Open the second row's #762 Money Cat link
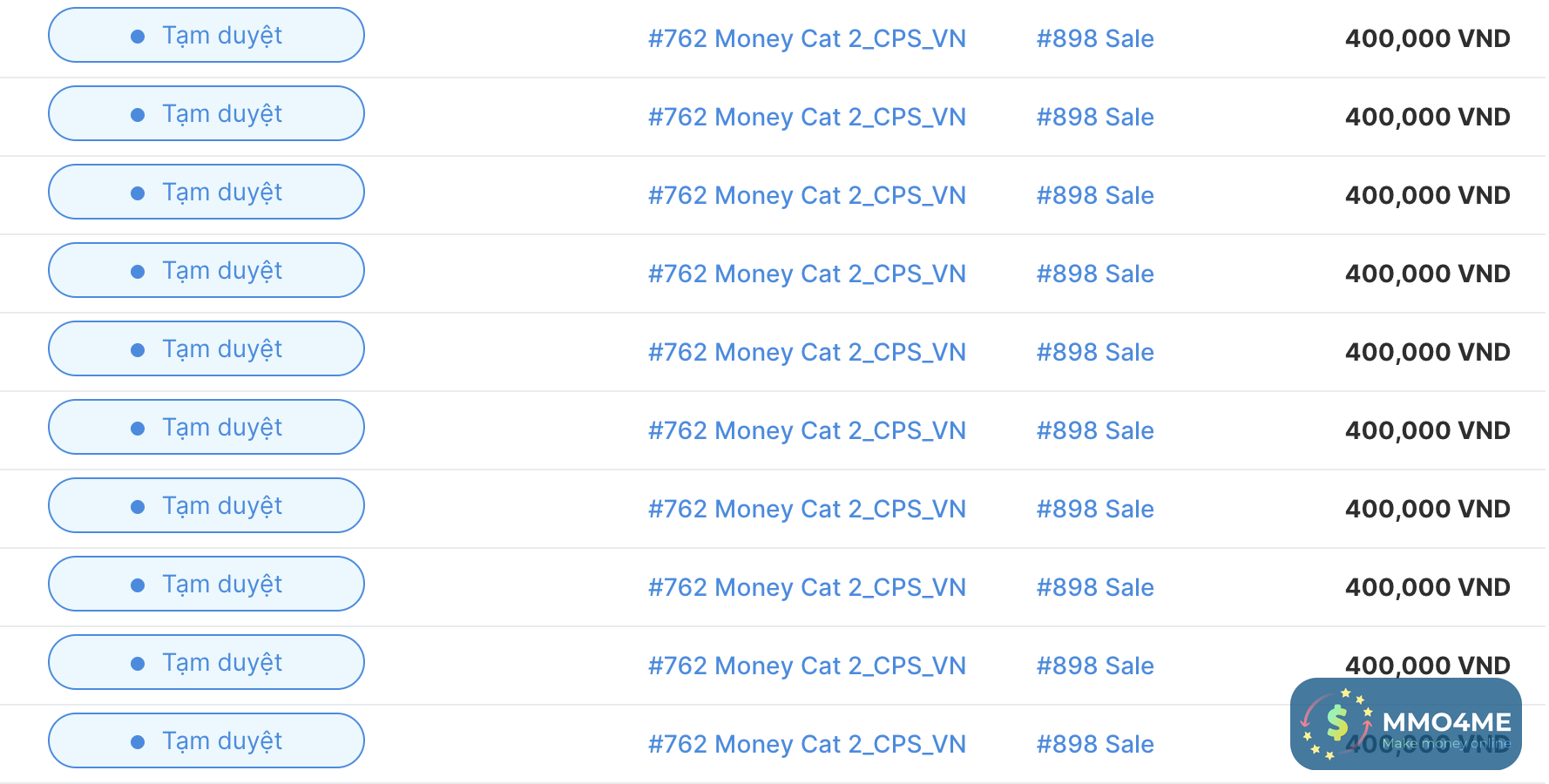1549x784 pixels. point(807,118)
